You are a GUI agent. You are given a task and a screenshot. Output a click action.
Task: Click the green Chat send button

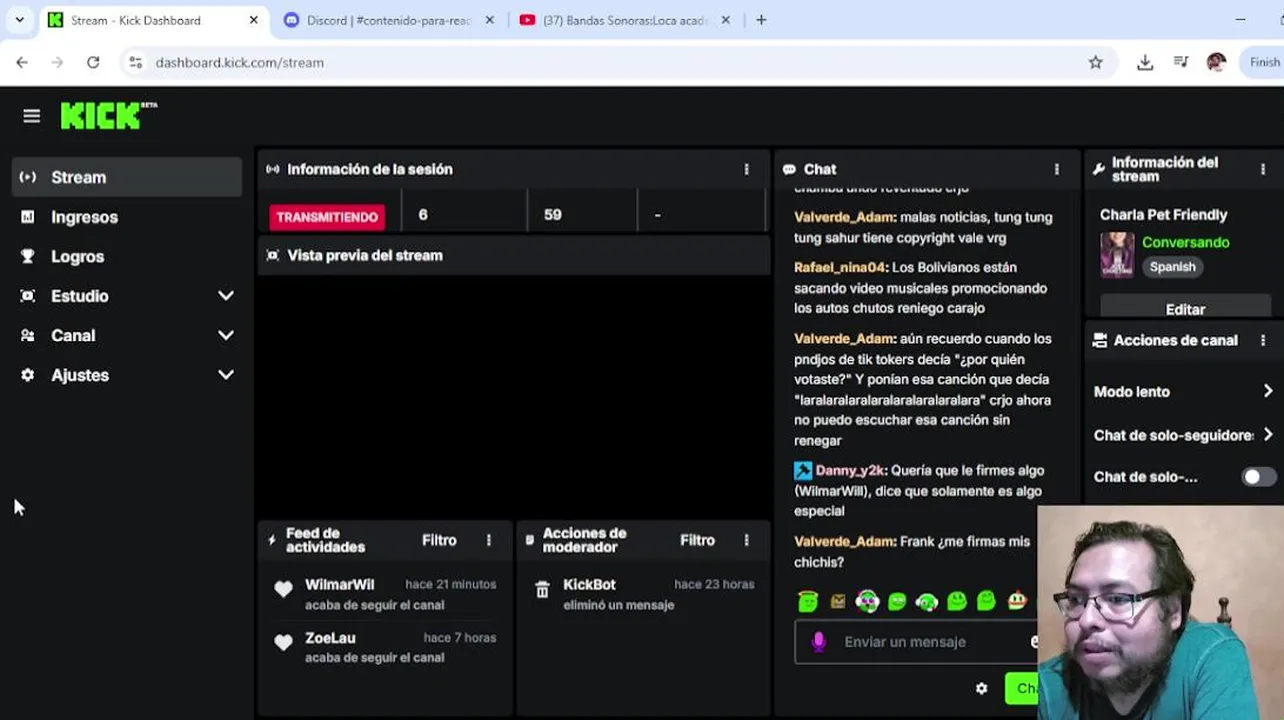[x=1022, y=688]
